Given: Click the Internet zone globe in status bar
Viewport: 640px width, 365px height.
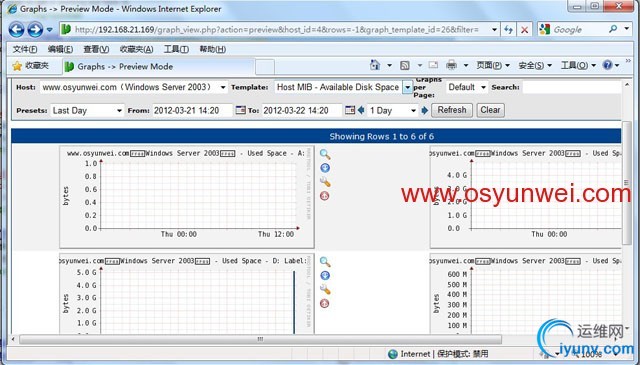Looking at the screenshot, I should tap(393, 354).
